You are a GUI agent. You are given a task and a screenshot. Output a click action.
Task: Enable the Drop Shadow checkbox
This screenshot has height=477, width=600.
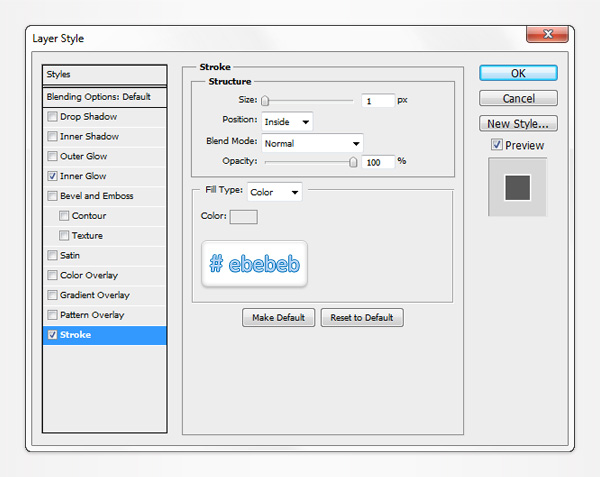coord(52,117)
